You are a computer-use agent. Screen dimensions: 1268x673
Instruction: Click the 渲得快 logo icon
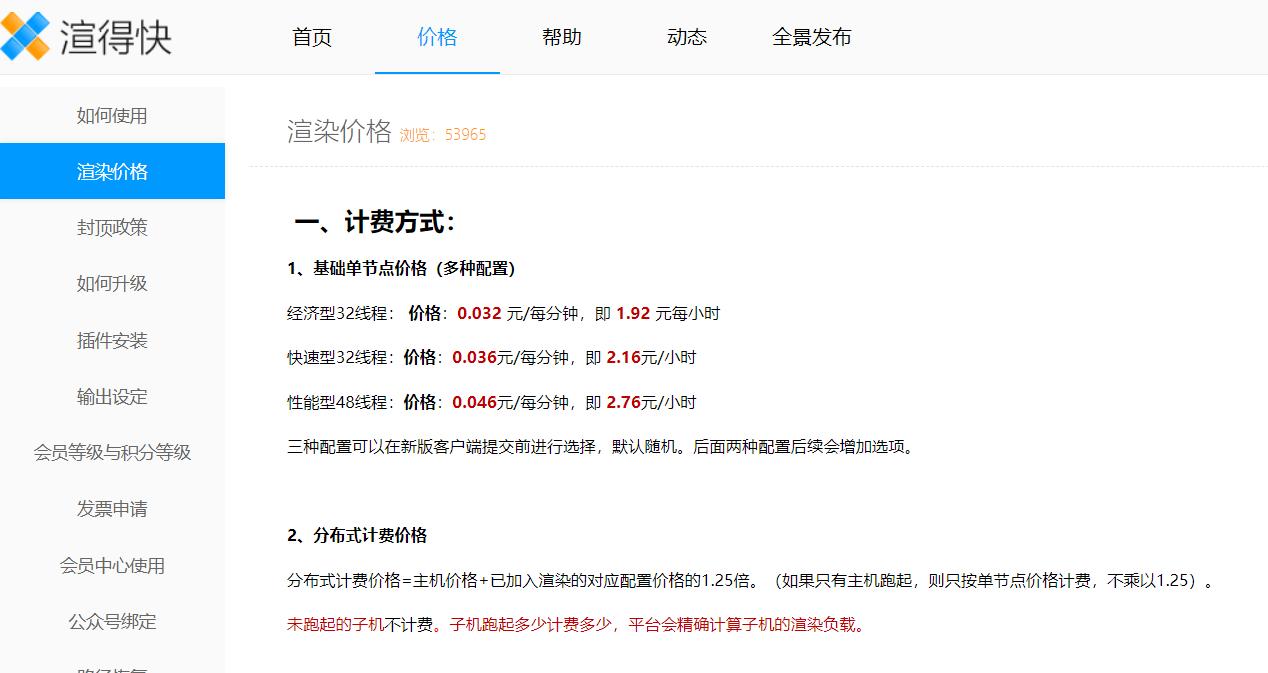pyautogui.click(x=23, y=34)
